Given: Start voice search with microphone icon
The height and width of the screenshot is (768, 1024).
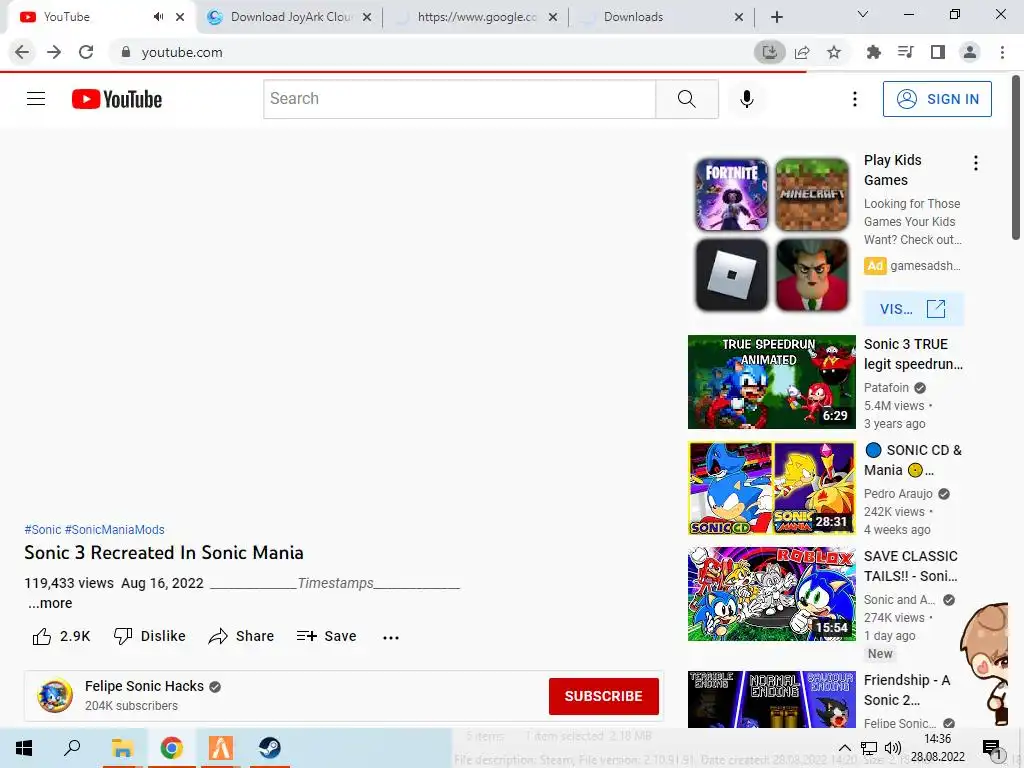Looking at the screenshot, I should (746, 99).
